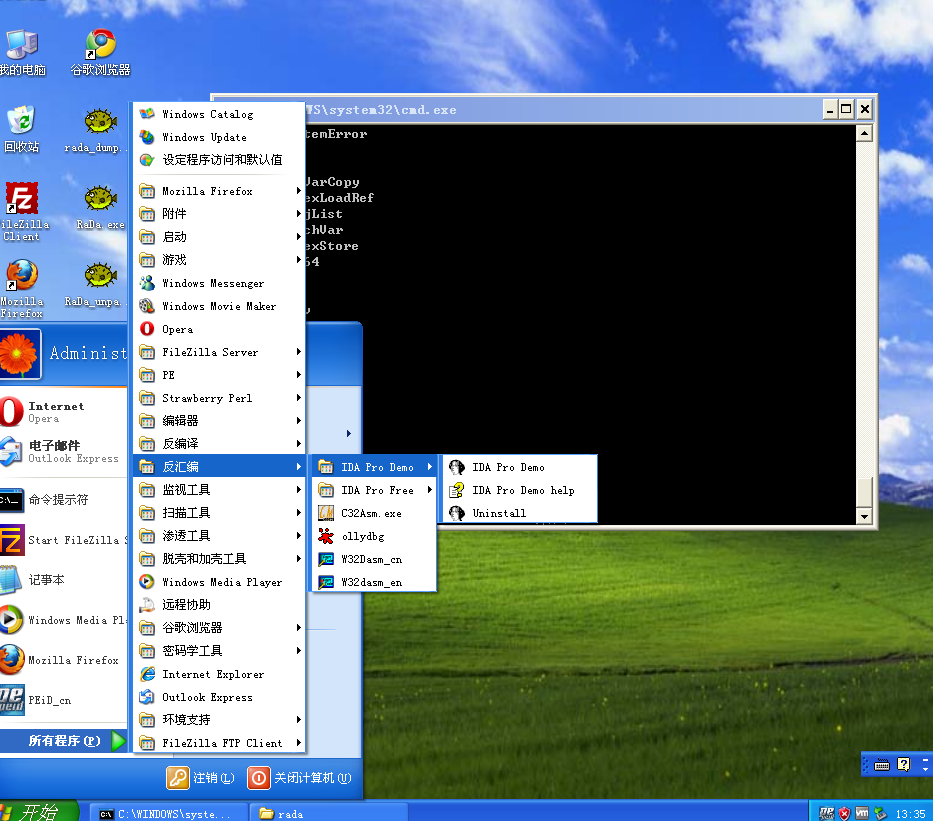The image size is (933, 821).
Task: Expand the IDA Pro Free submenu
Action: [x=376, y=490]
